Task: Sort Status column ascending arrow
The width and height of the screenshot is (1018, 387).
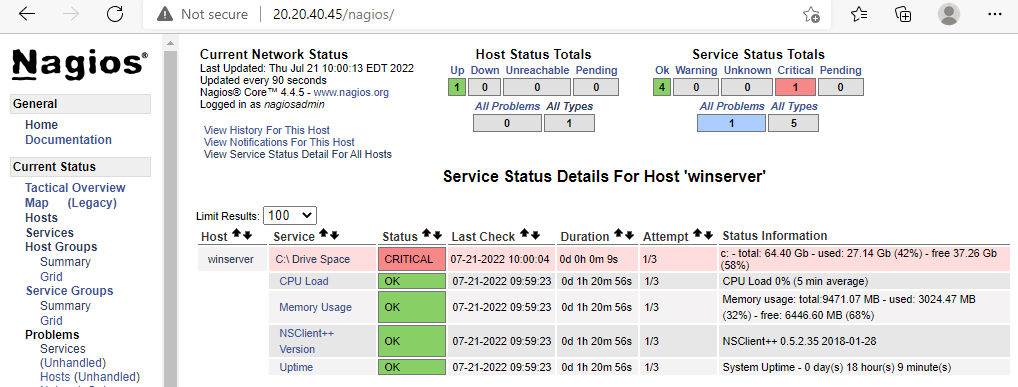Action: (x=427, y=234)
